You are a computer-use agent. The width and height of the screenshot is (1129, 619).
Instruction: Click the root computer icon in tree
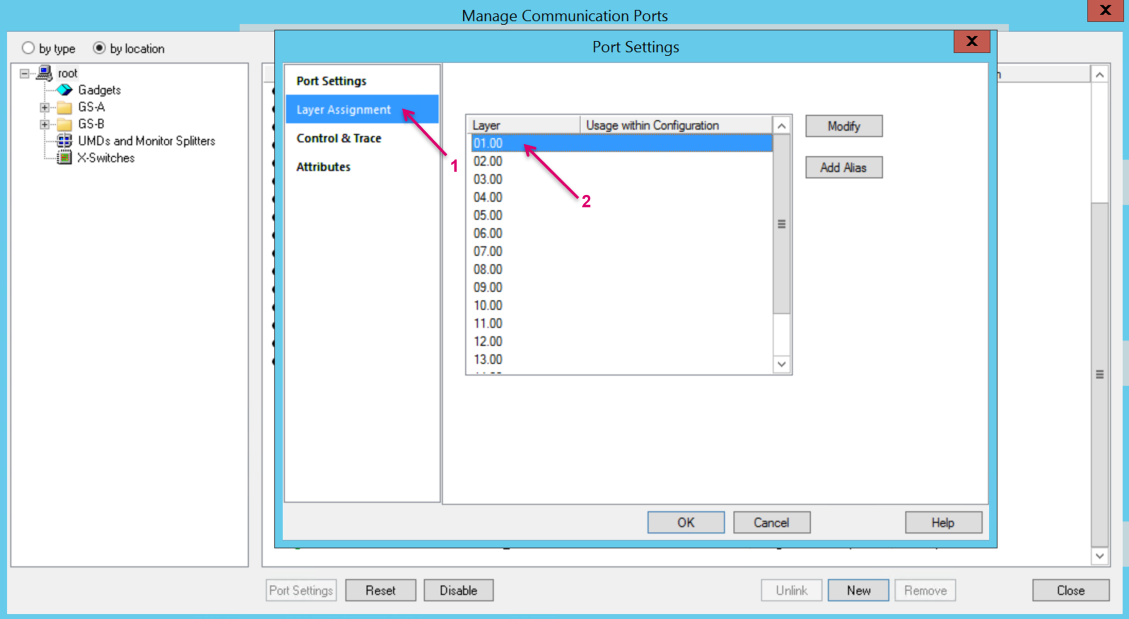44,73
